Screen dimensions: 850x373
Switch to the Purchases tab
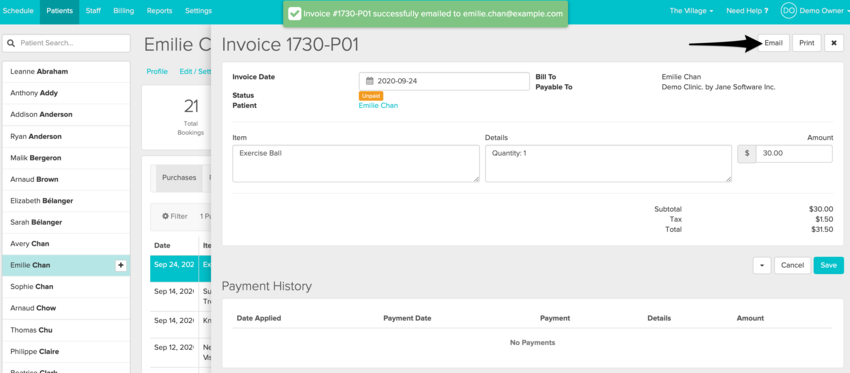[x=179, y=178]
